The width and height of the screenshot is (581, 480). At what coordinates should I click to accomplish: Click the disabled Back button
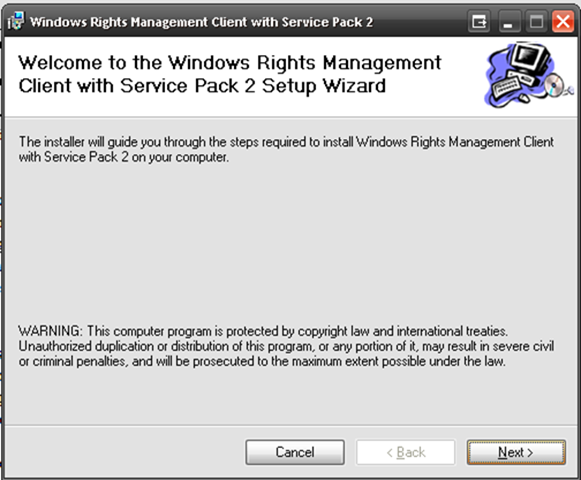tap(406, 452)
